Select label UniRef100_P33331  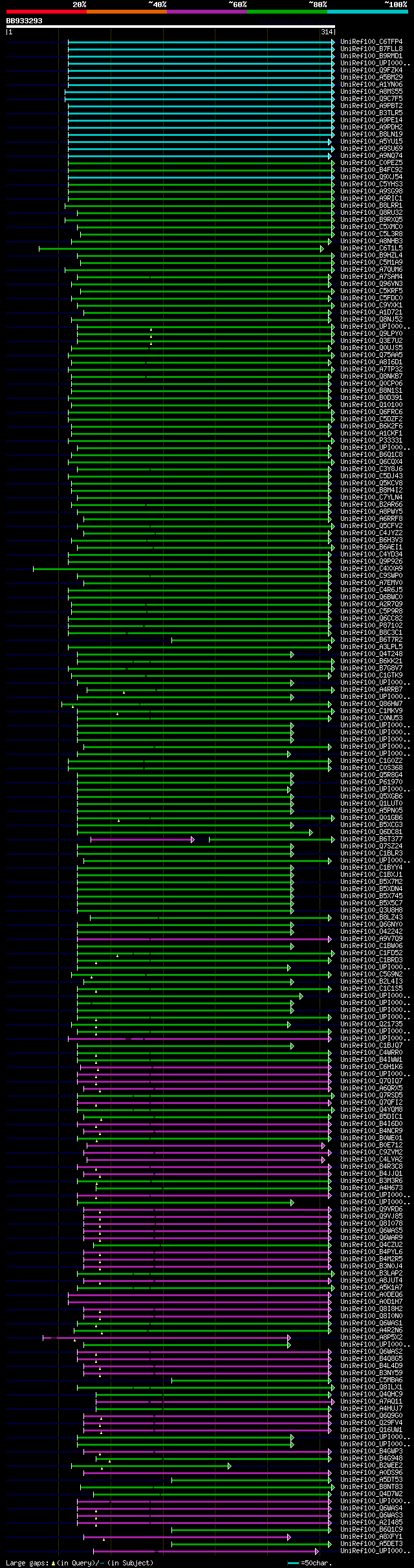371,440
